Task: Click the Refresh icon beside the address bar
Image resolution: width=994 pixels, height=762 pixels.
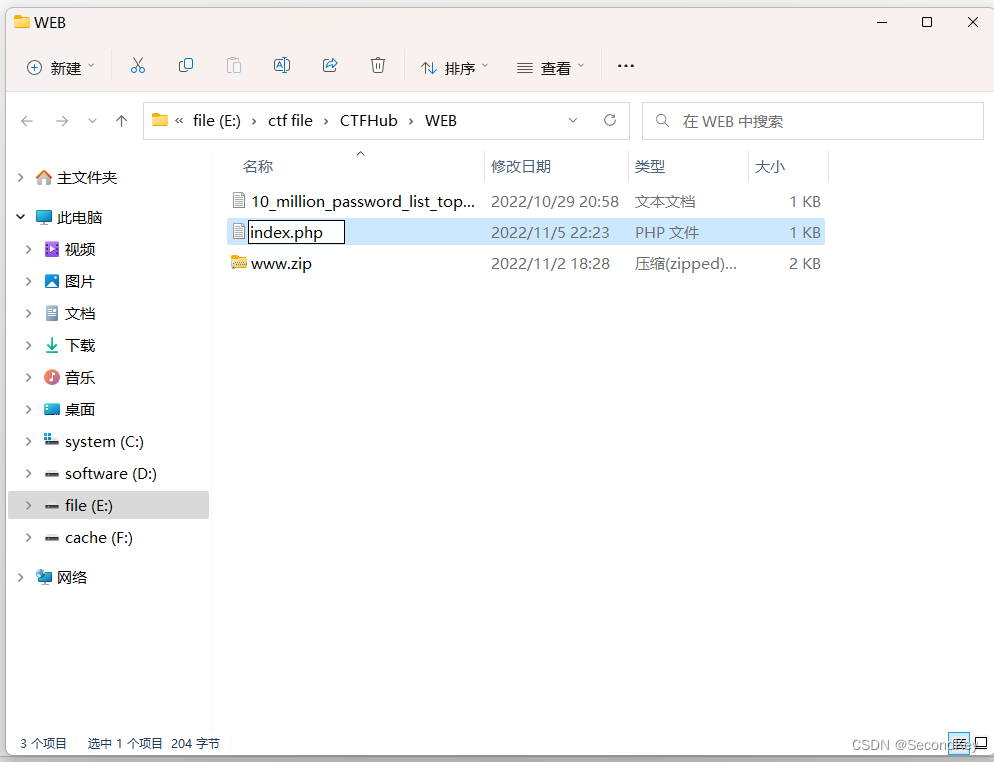Action: (610, 119)
